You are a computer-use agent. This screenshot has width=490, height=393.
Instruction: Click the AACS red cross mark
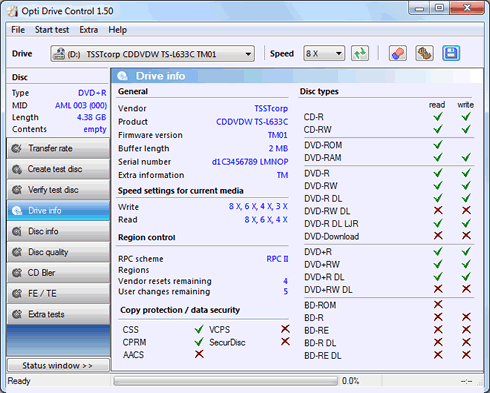coord(199,354)
